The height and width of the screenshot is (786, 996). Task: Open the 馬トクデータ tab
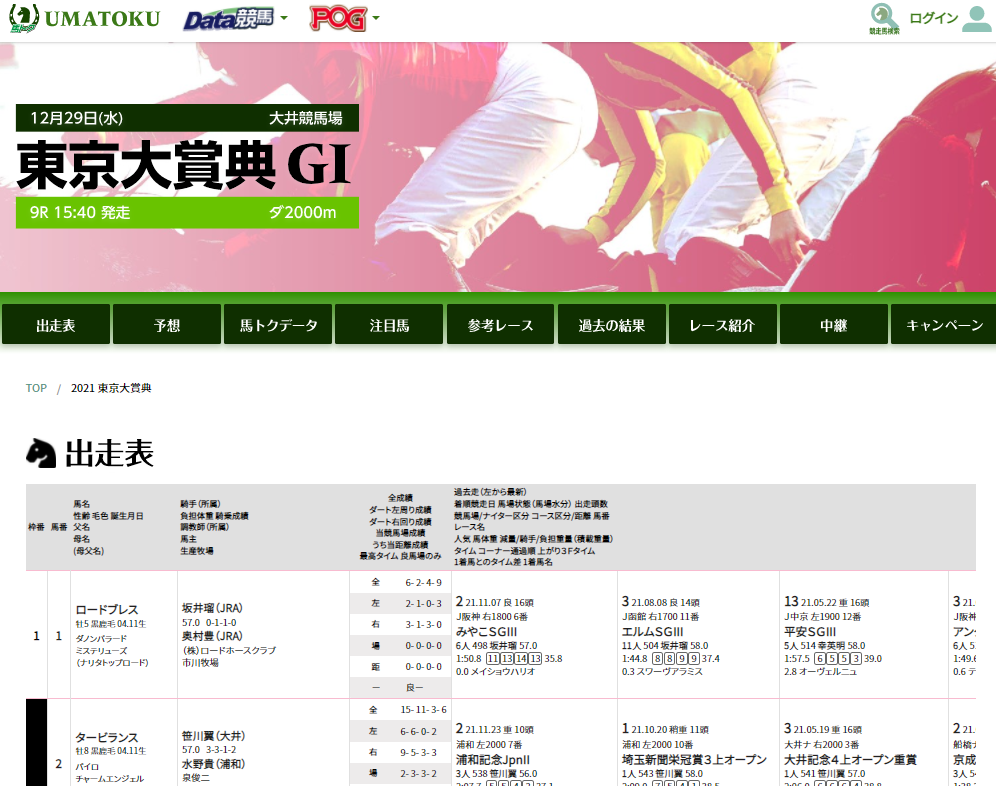click(x=277, y=324)
